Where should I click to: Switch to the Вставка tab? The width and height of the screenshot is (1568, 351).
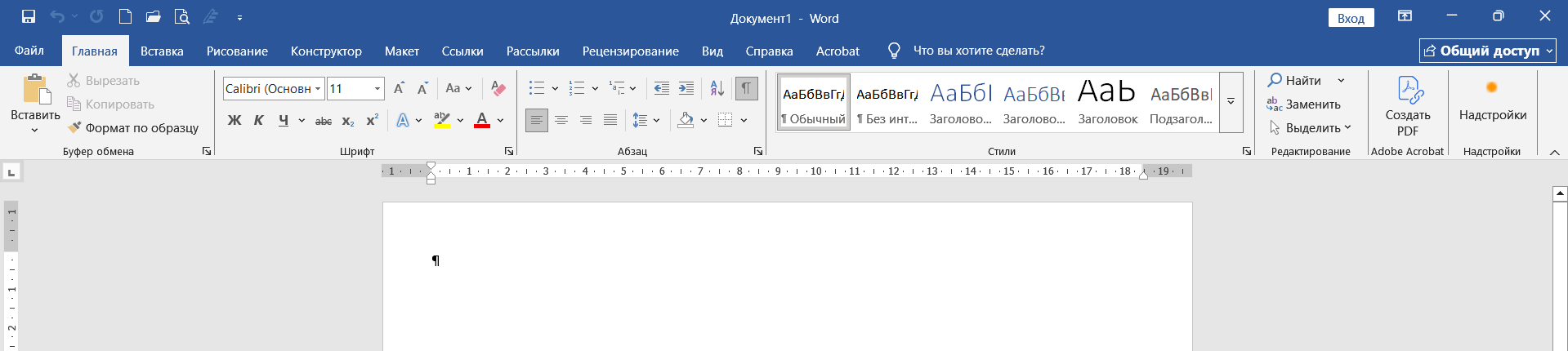click(162, 51)
